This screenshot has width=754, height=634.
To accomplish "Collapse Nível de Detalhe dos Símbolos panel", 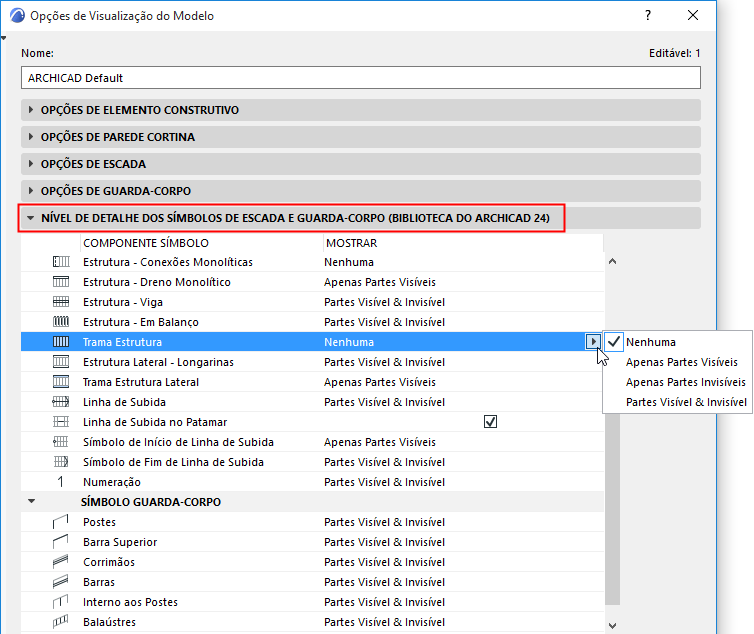I will tap(31, 218).
